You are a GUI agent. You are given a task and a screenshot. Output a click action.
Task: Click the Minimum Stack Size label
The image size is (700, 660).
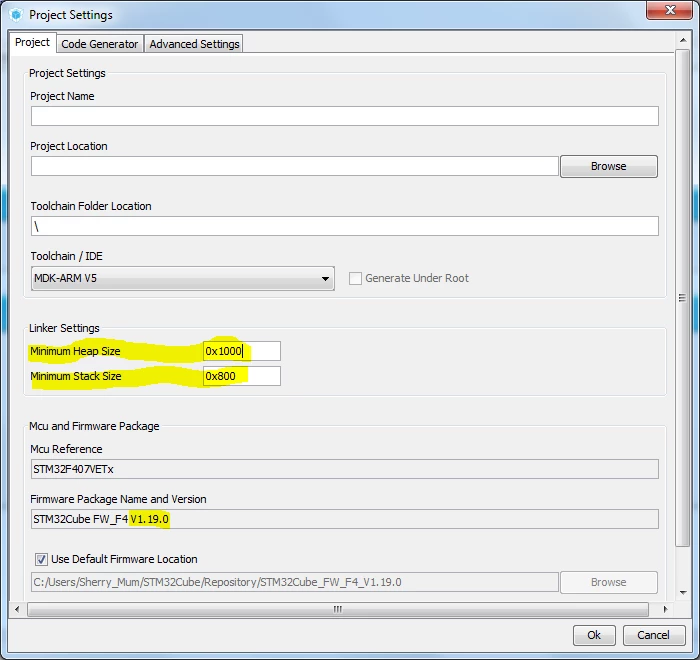pyautogui.click(x=75, y=376)
